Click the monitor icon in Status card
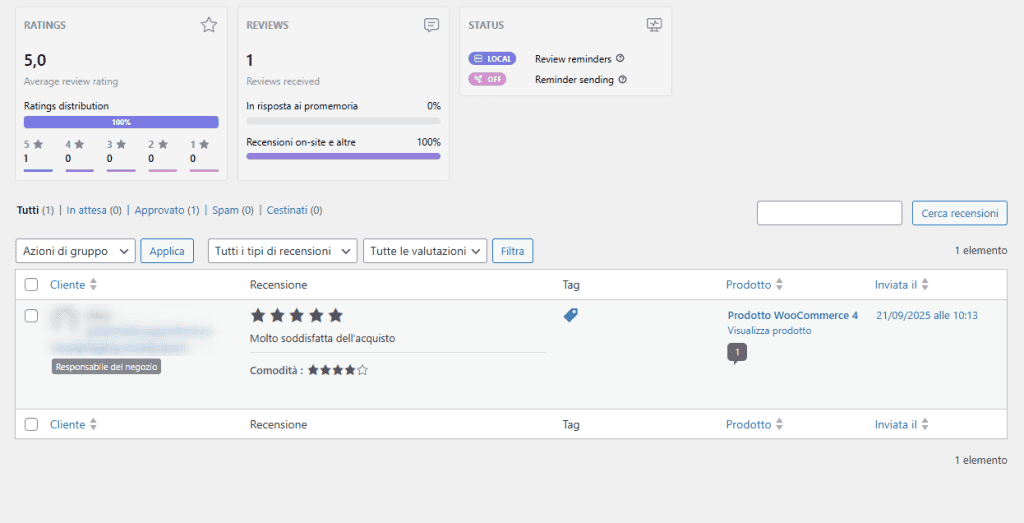This screenshot has height=523, width=1024. tap(654, 25)
